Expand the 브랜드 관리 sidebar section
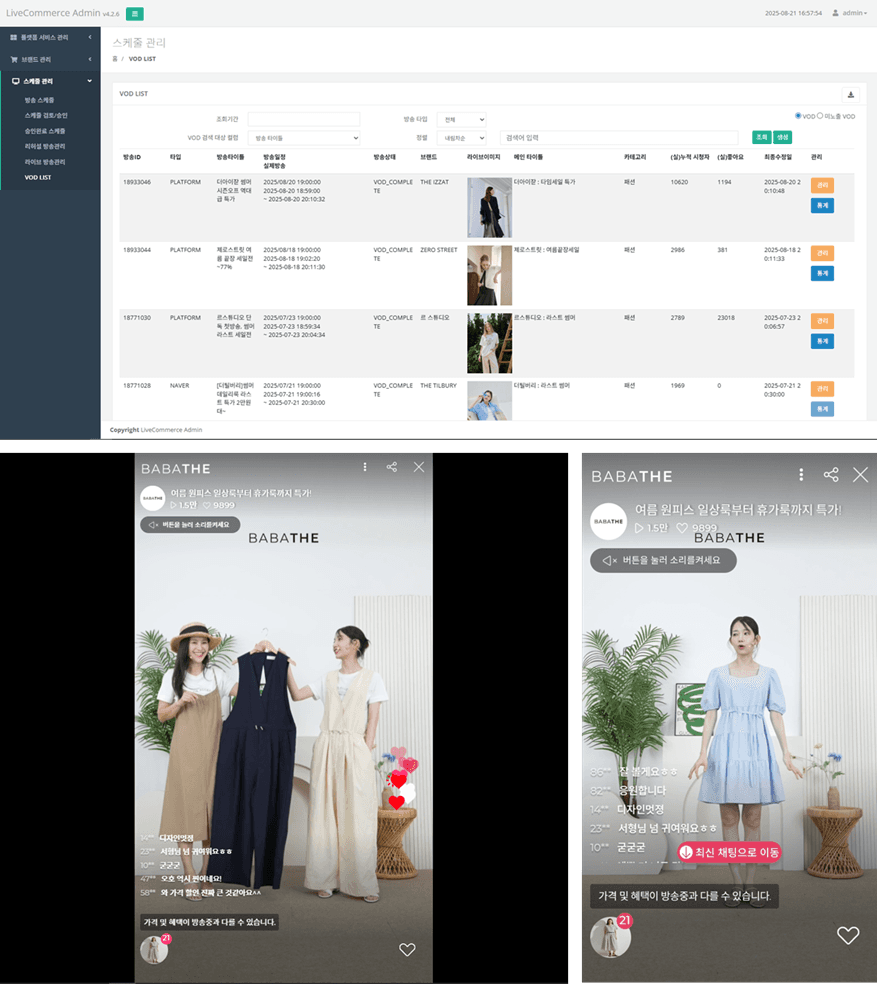877x984 pixels. (x=50, y=60)
